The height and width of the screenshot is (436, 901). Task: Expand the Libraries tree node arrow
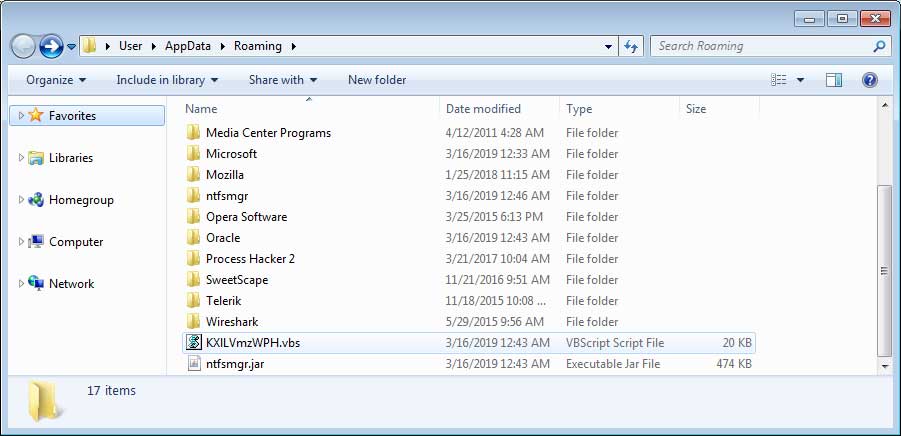(x=21, y=157)
